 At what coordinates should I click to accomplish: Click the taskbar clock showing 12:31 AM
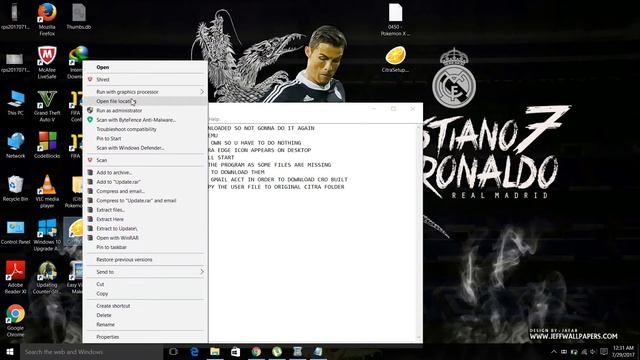[x=623, y=351]
